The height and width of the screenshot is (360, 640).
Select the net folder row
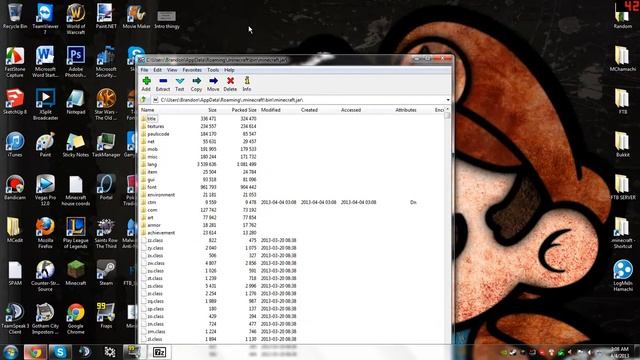tap(292, 141)
